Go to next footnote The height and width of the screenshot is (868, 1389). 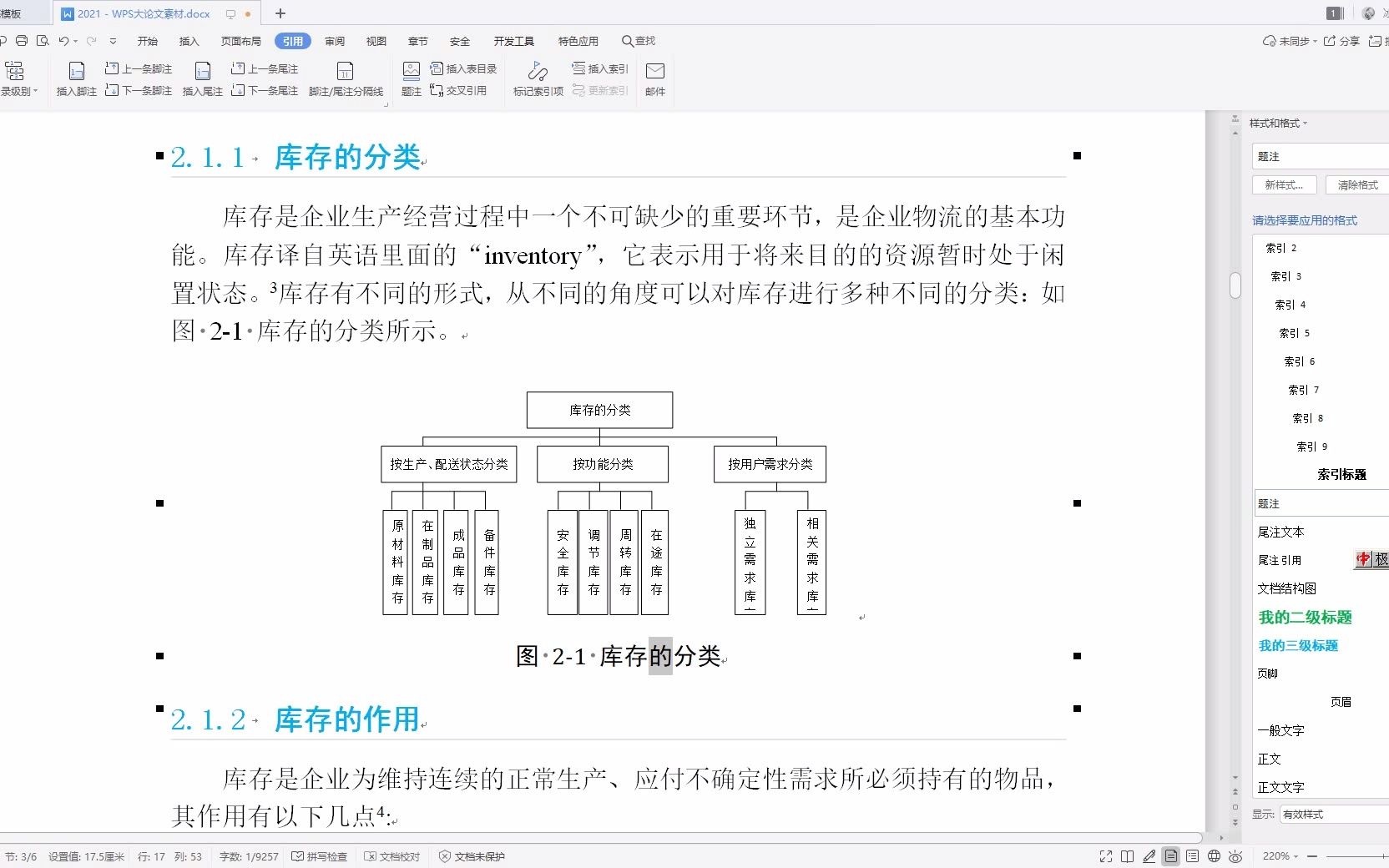(139, 90)
